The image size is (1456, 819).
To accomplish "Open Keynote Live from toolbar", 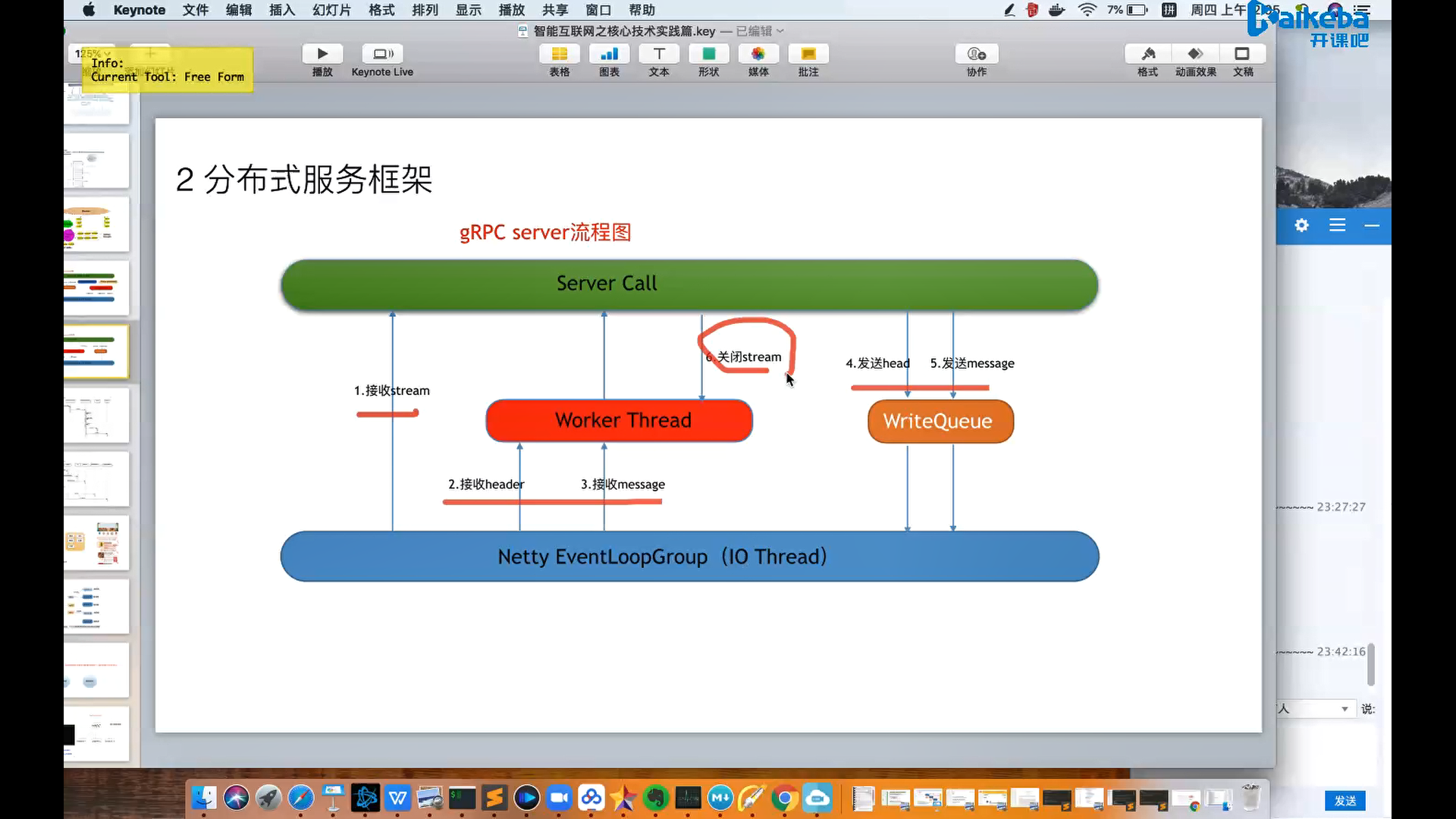I will pyautogui.click(x=382, y=54).
